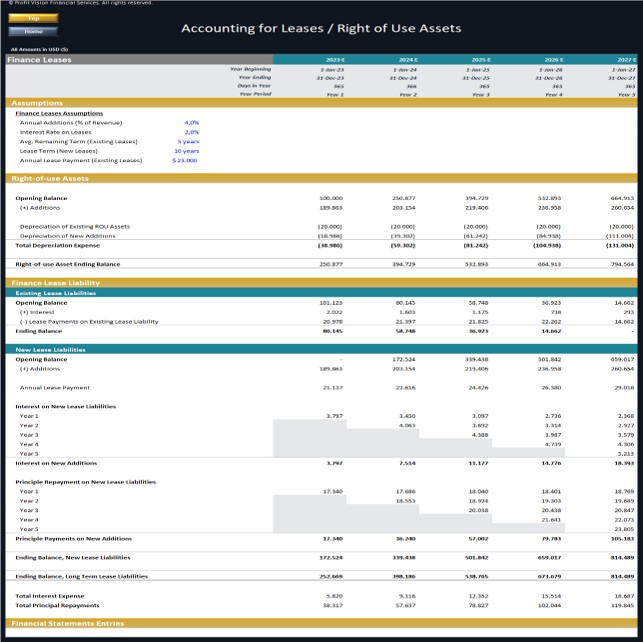Viewport: 643px width, 642px height.
Task: Select the 2023 E column header
Action: click(335, 60)
